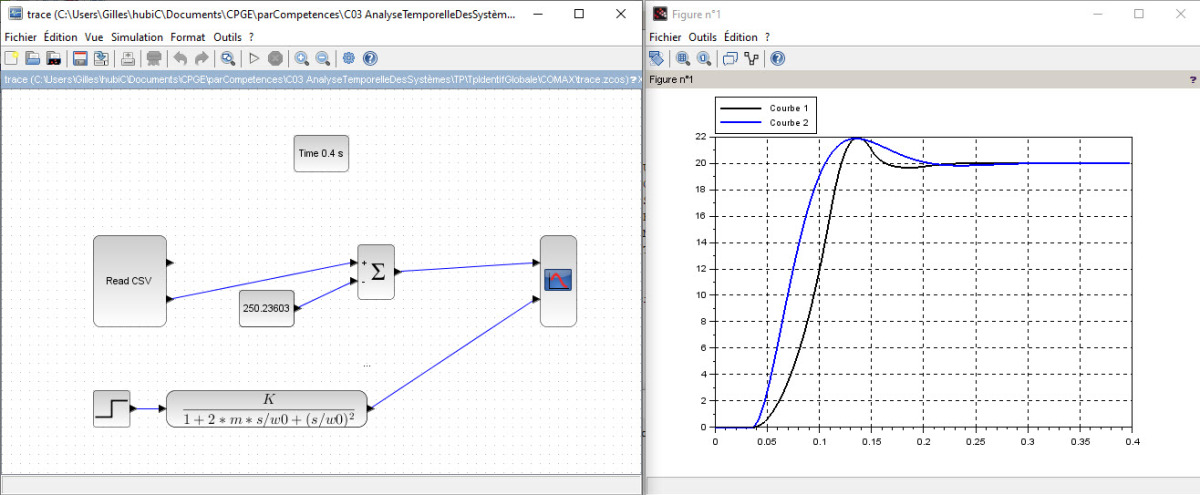Toggle datatip mode in Figure window

[x=730, y=59]
